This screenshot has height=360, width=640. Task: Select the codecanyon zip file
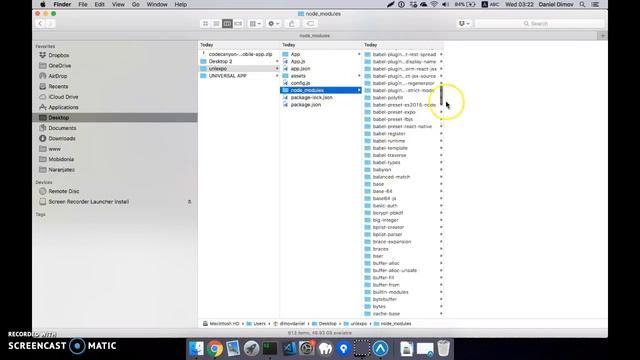(239, 54)
